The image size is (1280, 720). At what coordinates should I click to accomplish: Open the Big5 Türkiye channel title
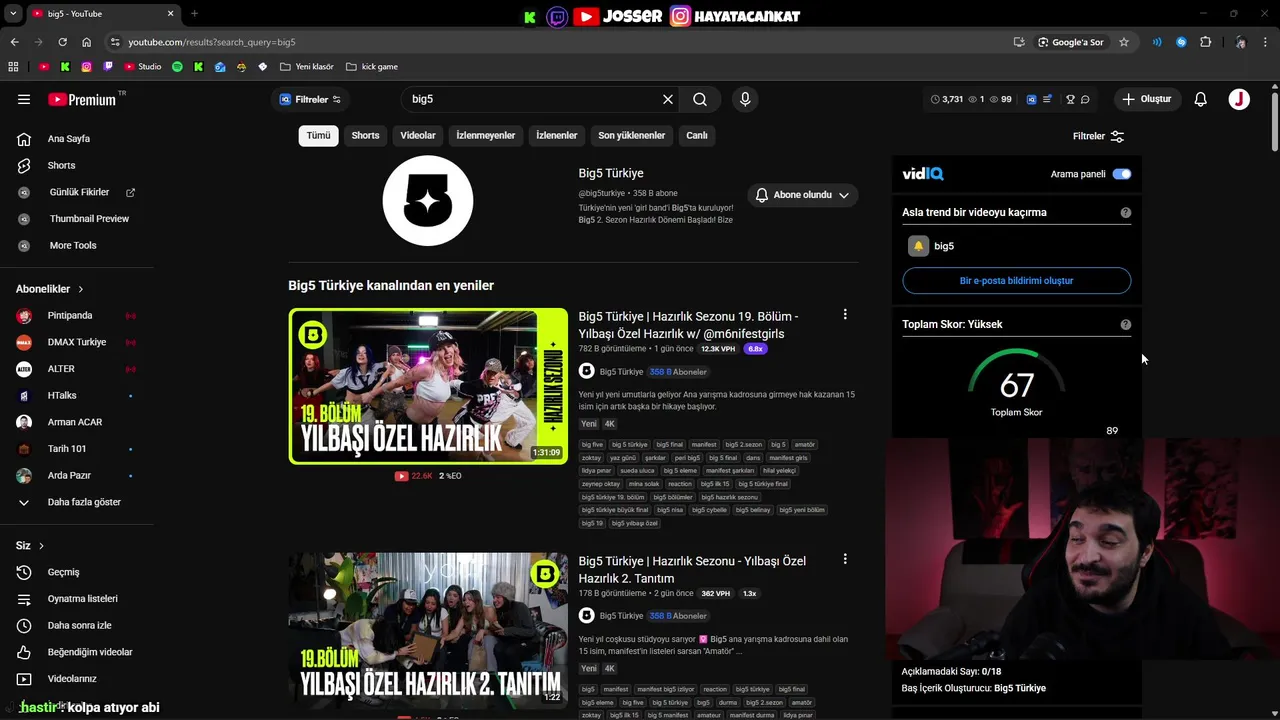point(611,173)
